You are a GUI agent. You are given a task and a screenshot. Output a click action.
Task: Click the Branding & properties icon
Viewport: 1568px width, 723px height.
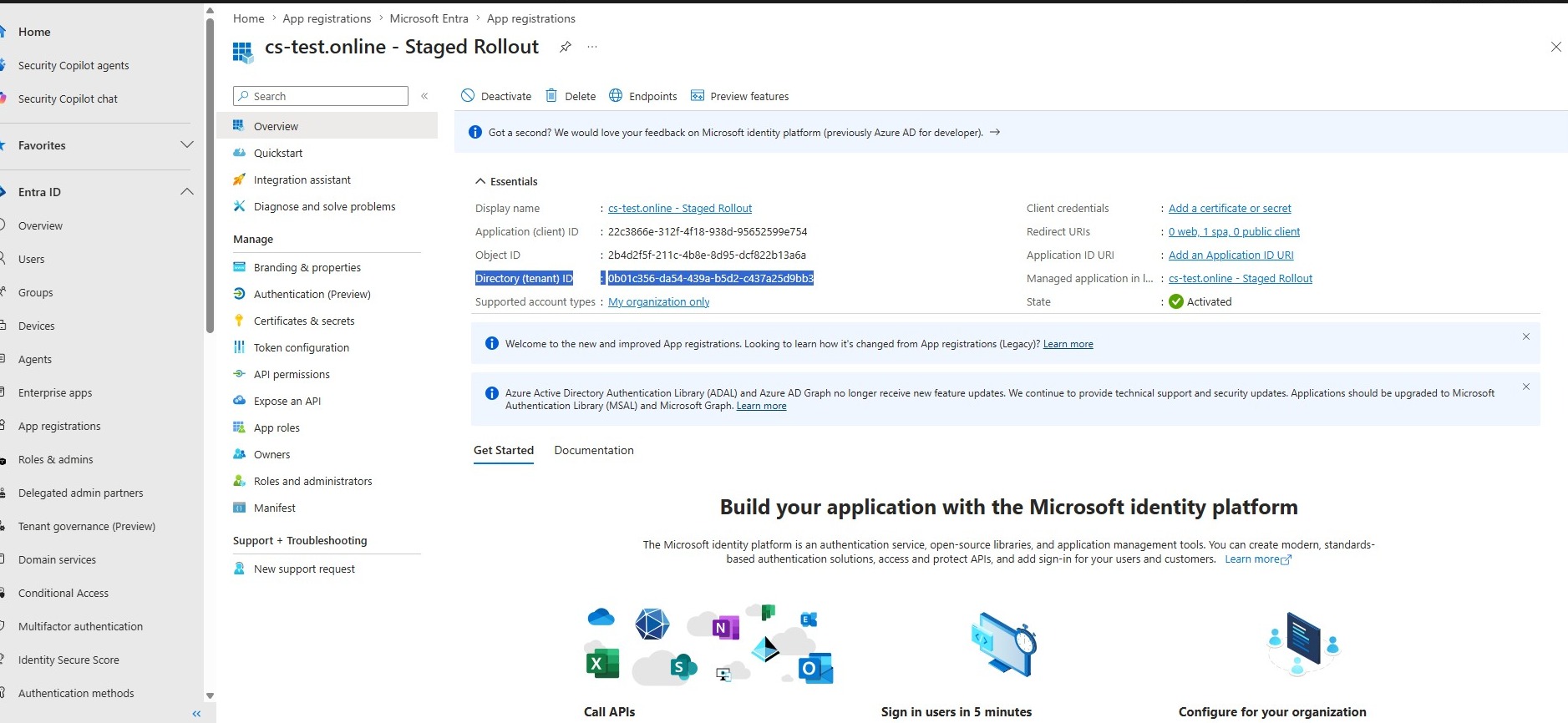tap(239, 267)
